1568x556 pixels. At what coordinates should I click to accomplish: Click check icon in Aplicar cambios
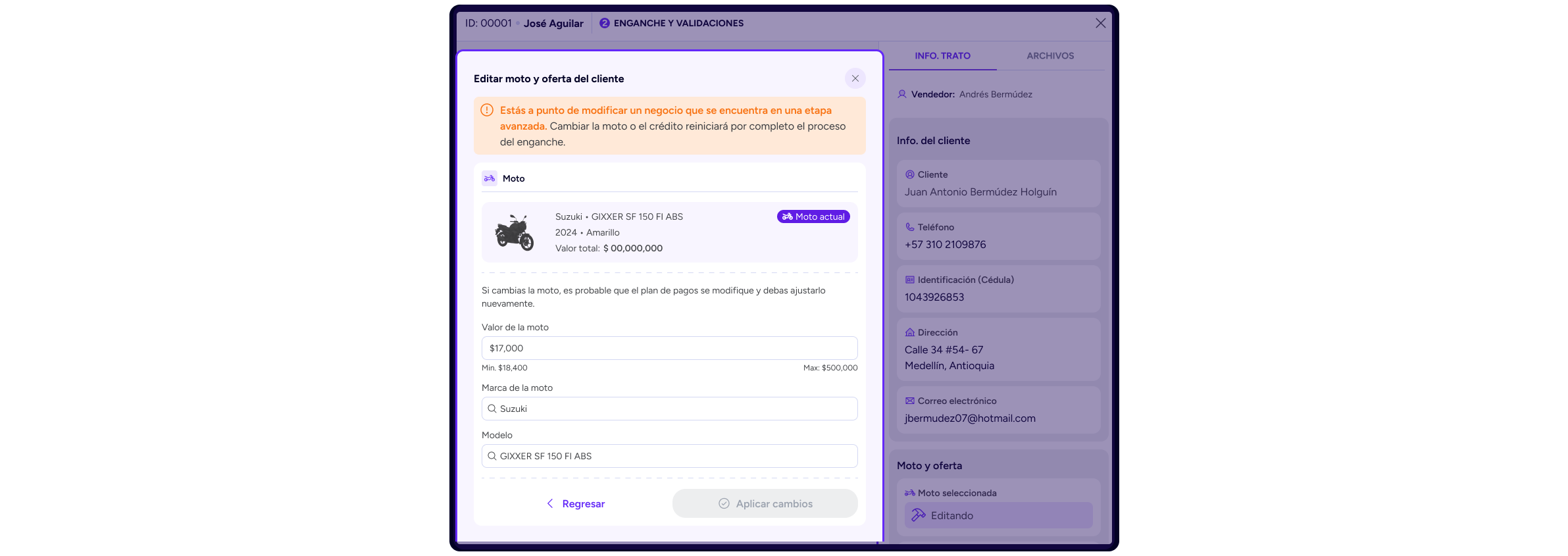[x=724, y=503]
